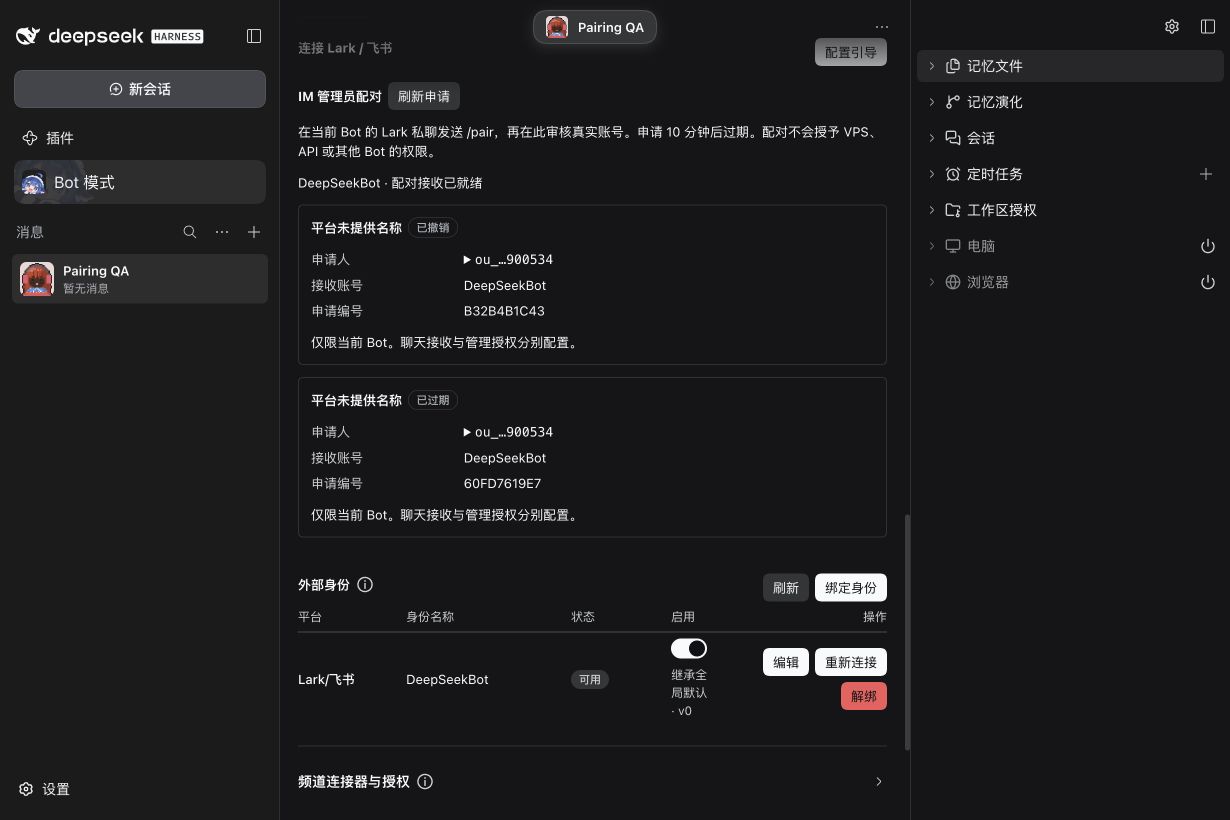Expand the 浏览器 section chevron
Screen dimensions: 1230x820
click(932, 282)
